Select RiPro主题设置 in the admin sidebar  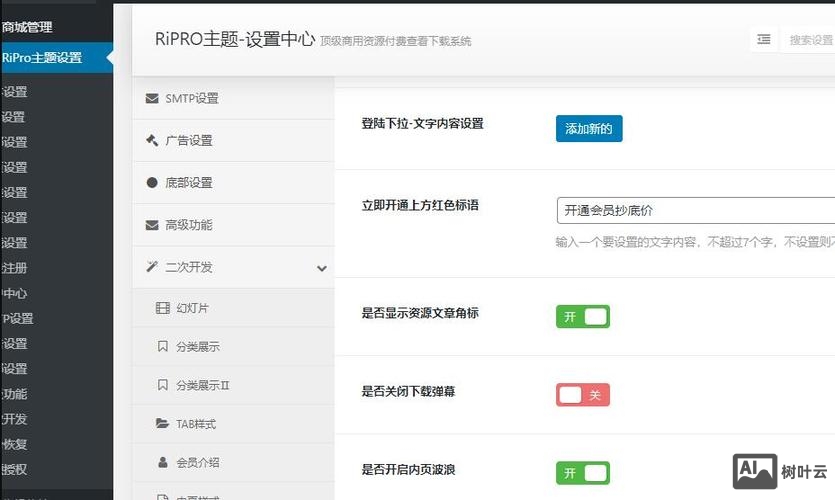56,58
